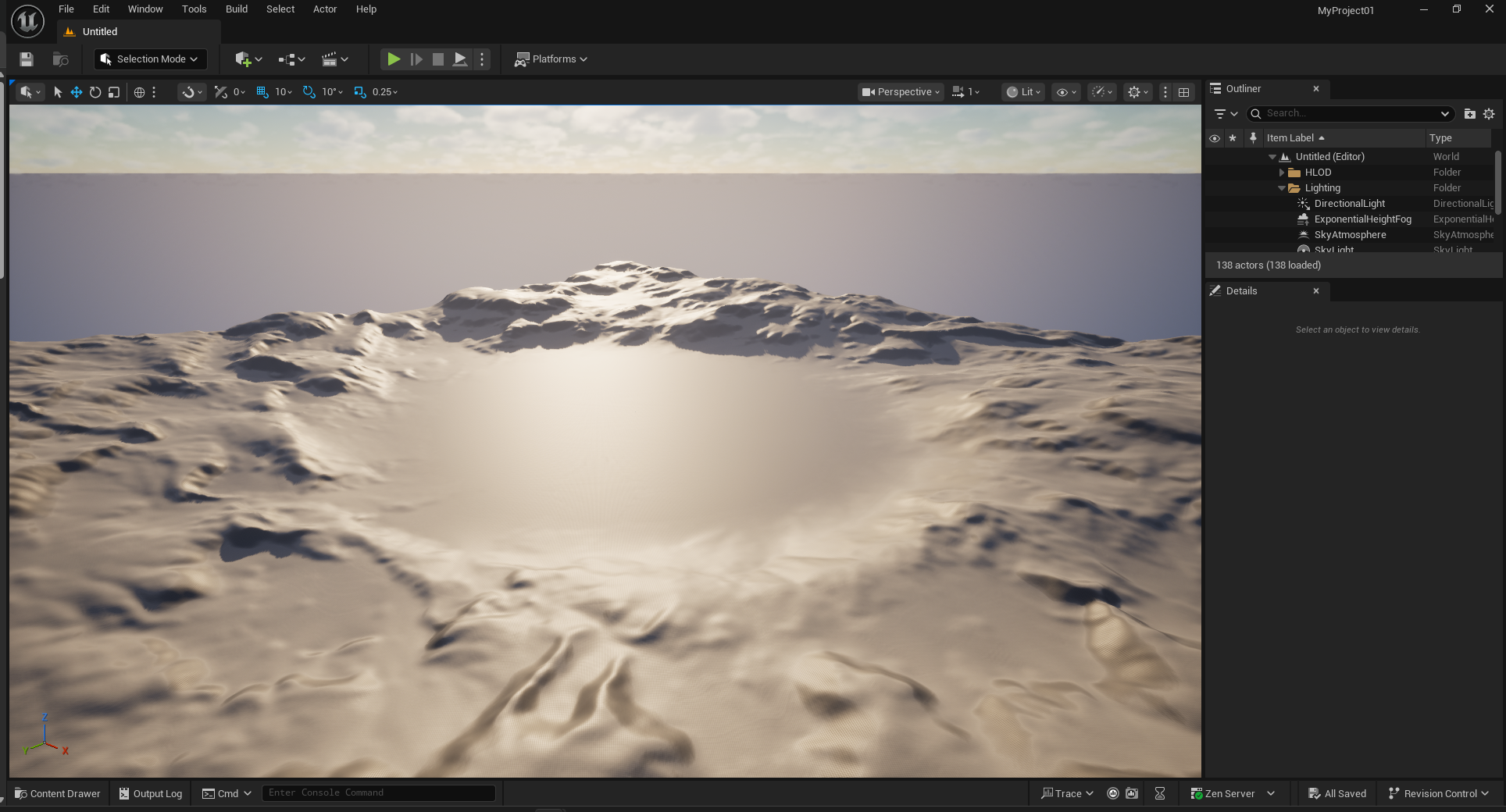The height and width of the screenshot is (812, 1506).
Task: Open the camera speed dropdown
Action: pyautogui.click(x=965, y=92)
